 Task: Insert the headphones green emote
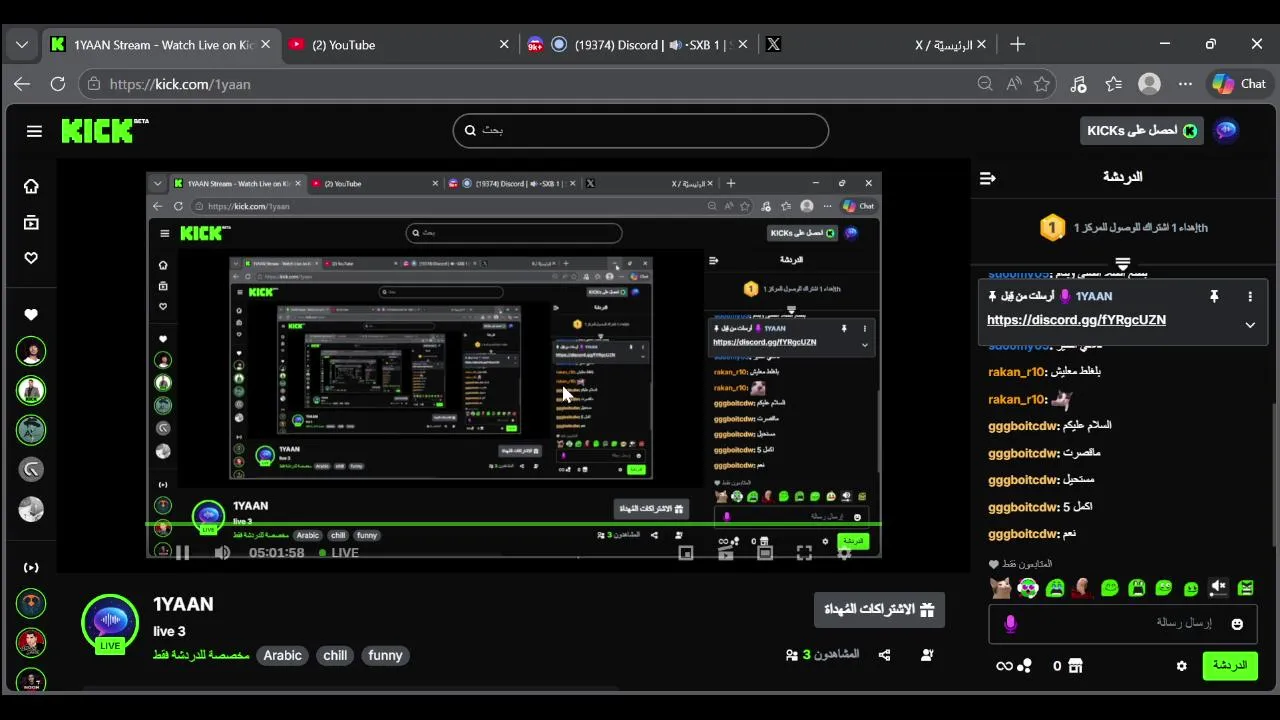pyautogui.click(x=1028, y=588)
